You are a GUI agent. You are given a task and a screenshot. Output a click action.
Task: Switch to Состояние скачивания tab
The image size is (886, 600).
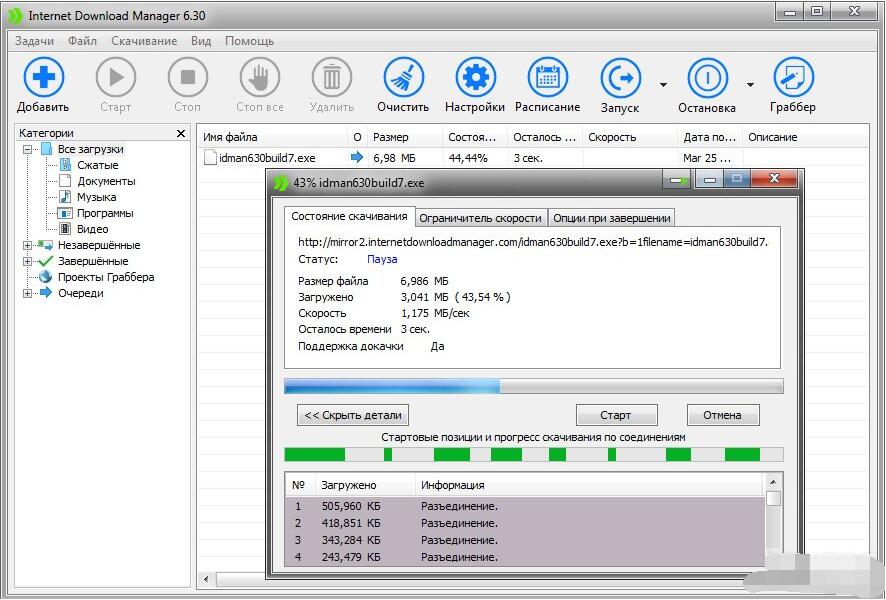coord(349,216)
